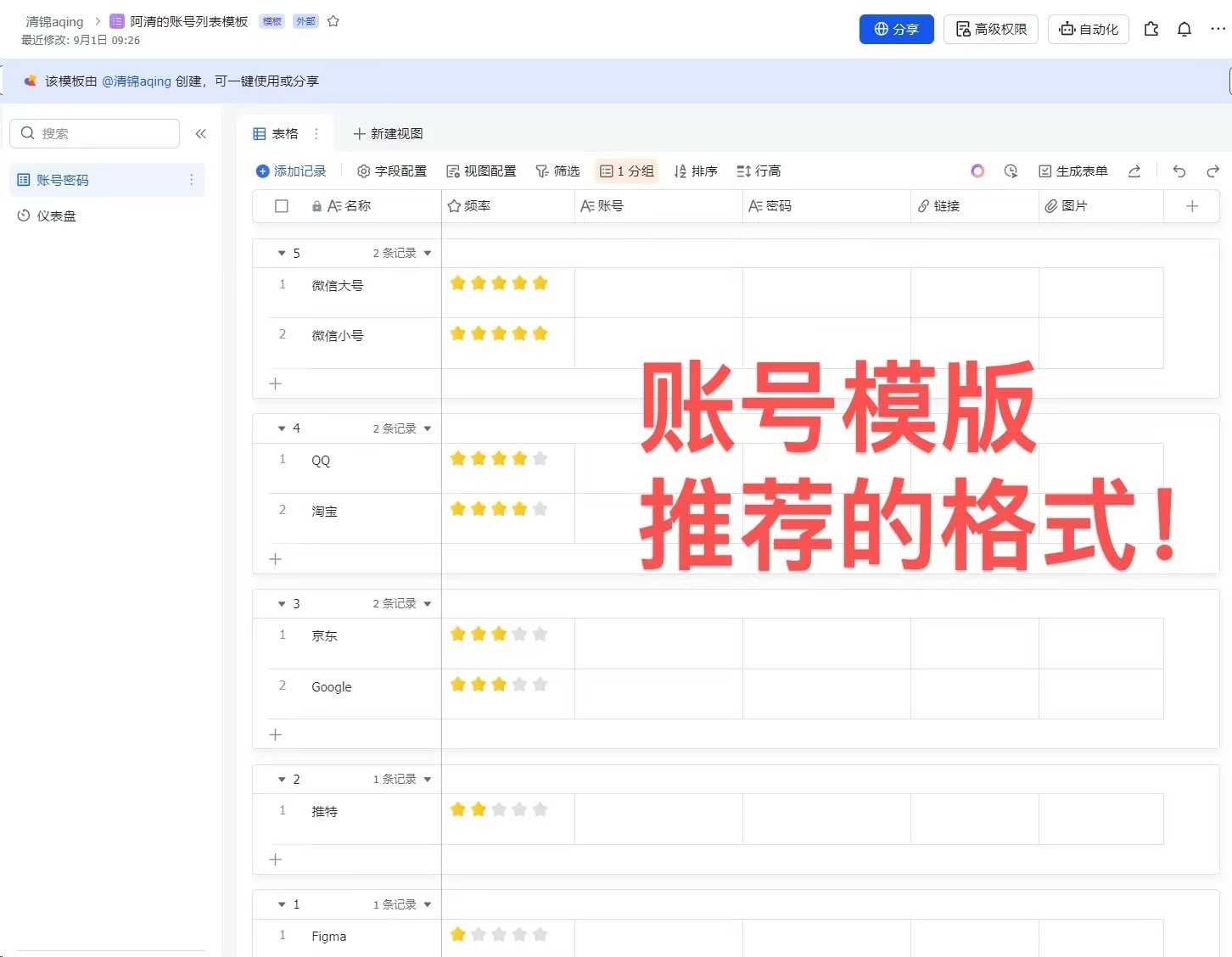Star this template as favorite

333,21
